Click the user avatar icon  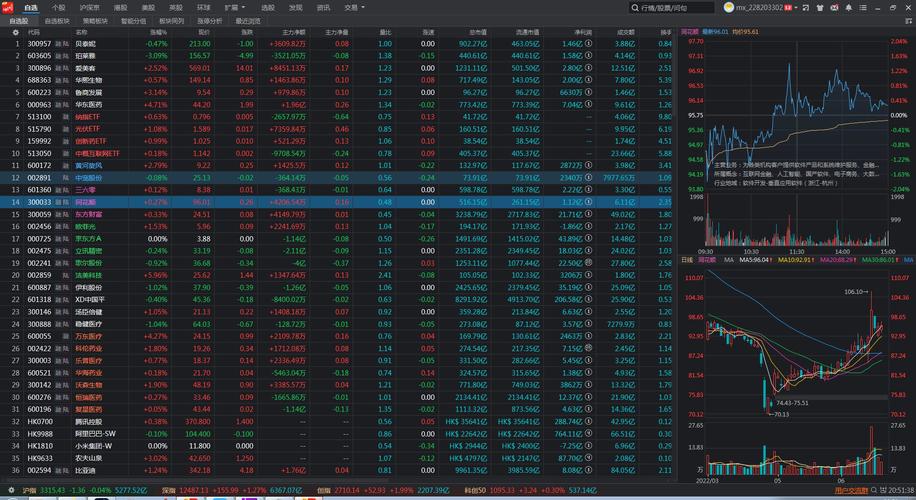727,7
